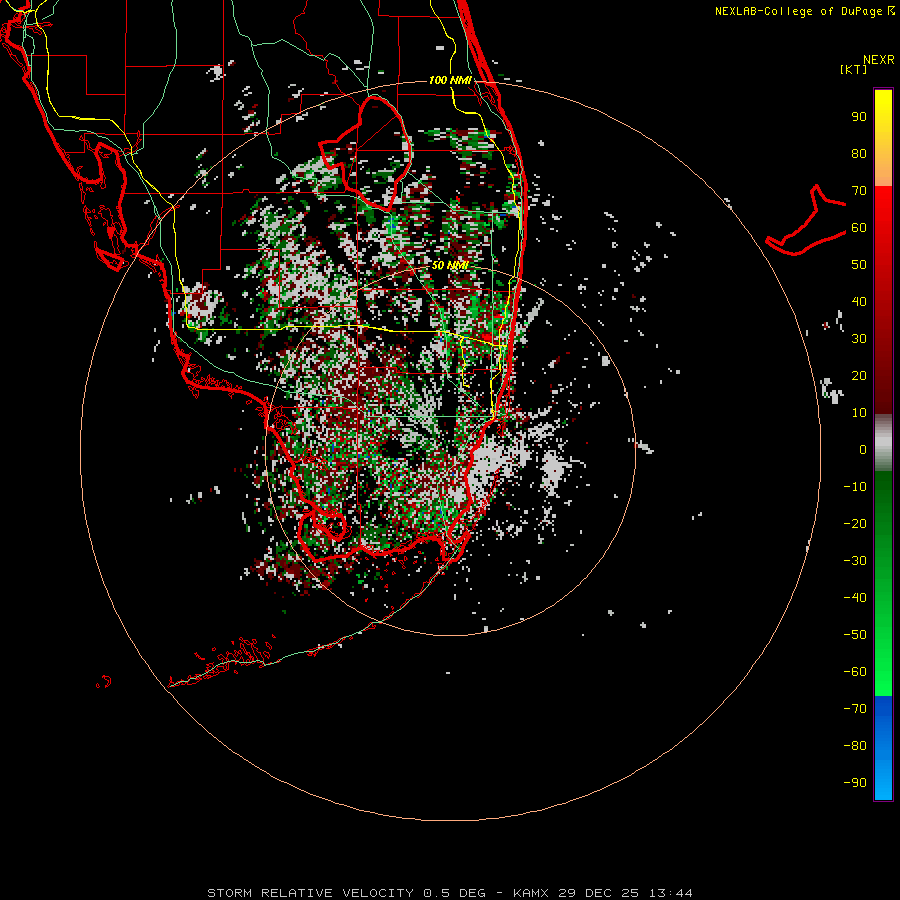Image resolution: width=900 pixels, height=900 pixels.
Task: Click the gray zero-velocity segment of the color bar
Action: (883, 443)
